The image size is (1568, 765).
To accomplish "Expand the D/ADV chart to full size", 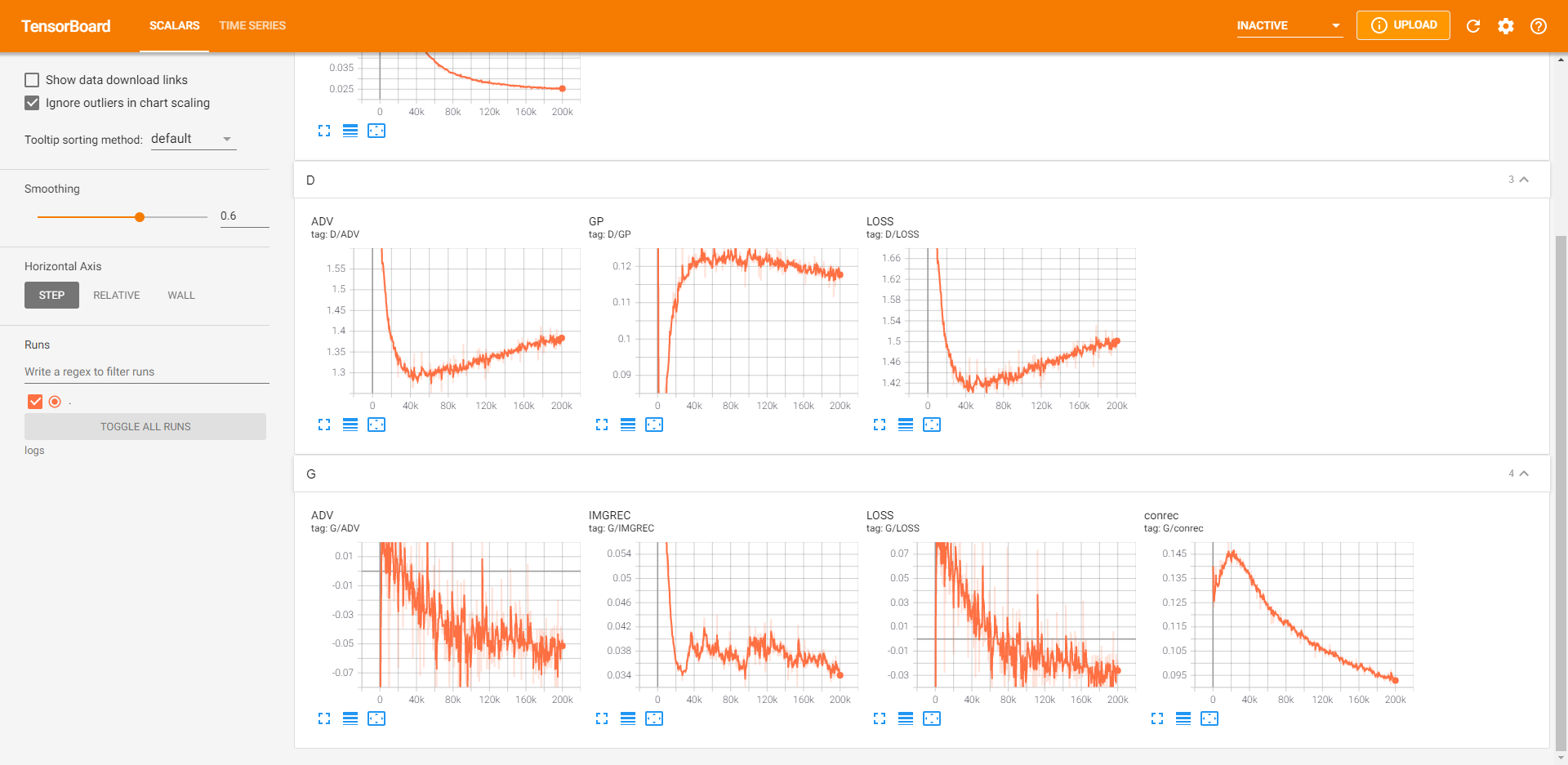I will click(324, 425).
